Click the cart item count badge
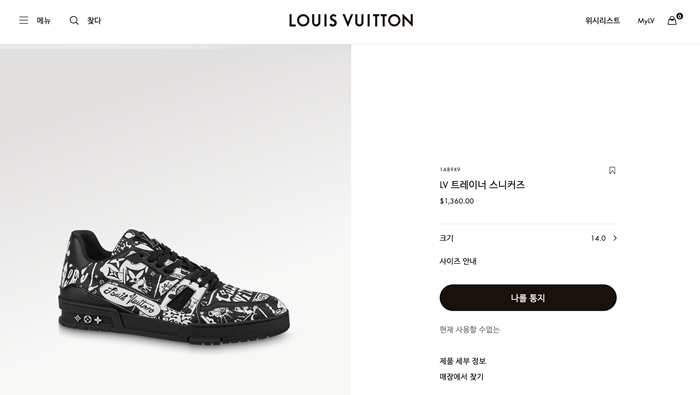The image size is (700, 395). (679, 16)
